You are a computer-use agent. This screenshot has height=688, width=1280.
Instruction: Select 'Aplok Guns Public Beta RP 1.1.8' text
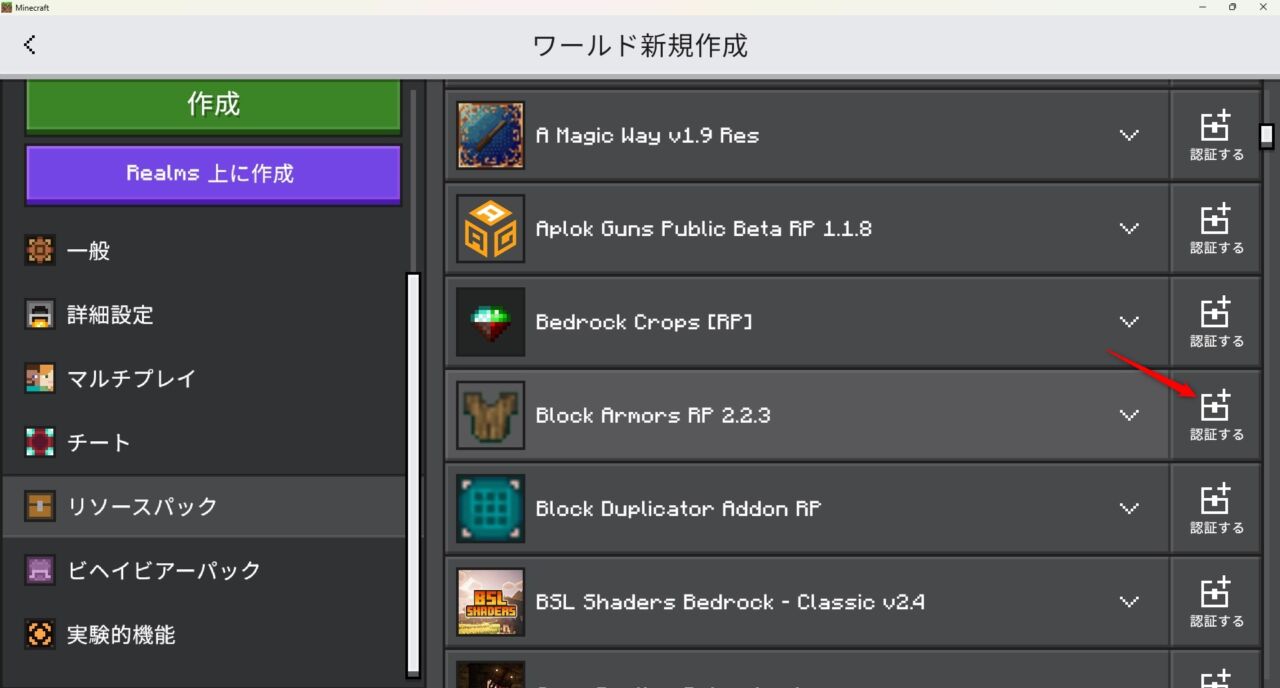pyautogui.click(x=703, y=228)
